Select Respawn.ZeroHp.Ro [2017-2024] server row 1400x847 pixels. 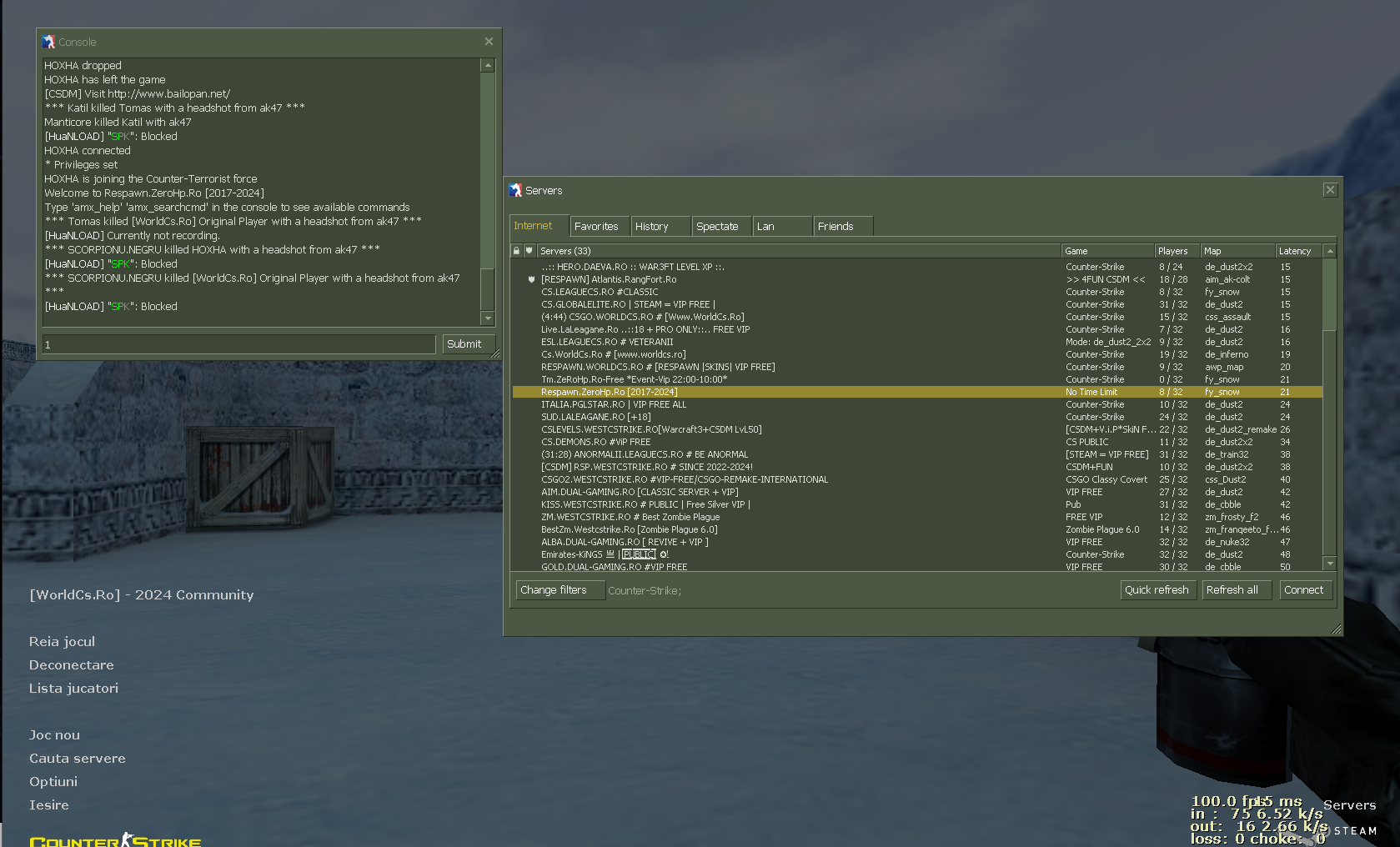[x=917, y=392]
